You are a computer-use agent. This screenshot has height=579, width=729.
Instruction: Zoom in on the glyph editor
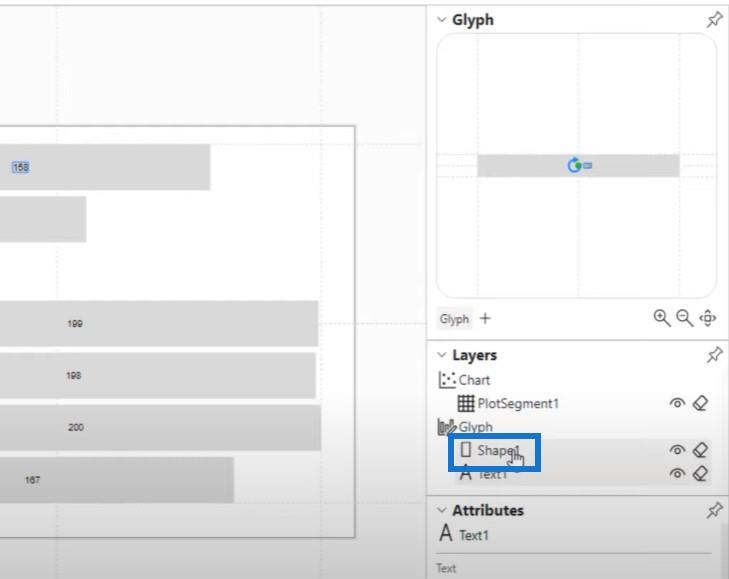point(662,318)
